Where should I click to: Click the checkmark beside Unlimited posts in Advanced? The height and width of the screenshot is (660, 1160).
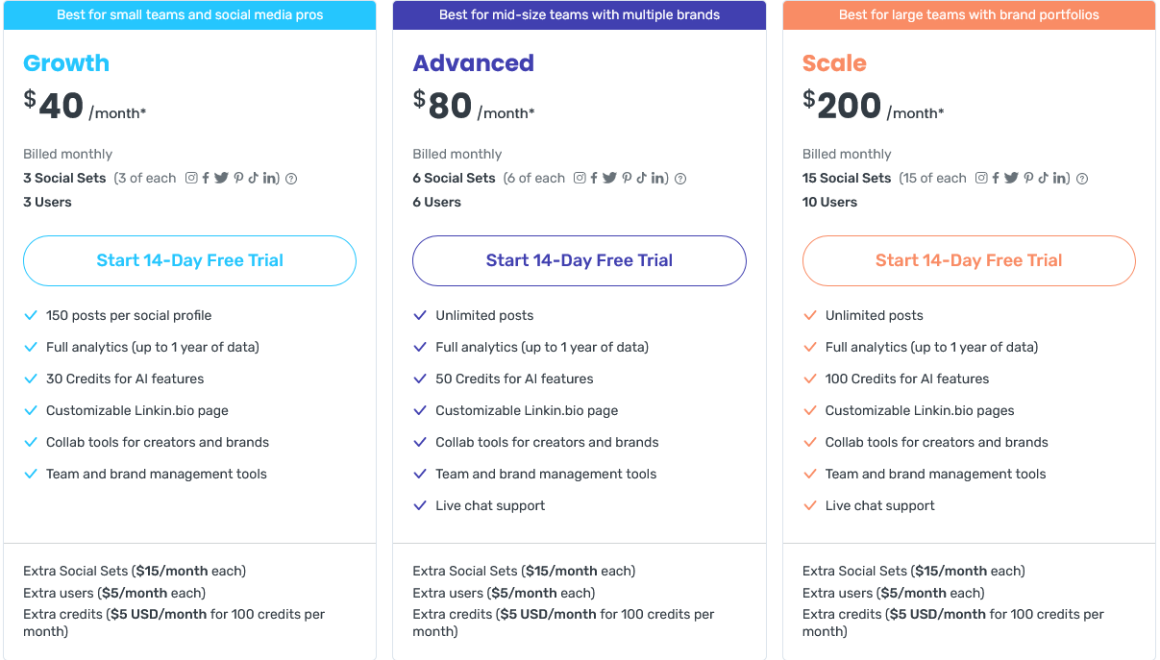[420, 315]
